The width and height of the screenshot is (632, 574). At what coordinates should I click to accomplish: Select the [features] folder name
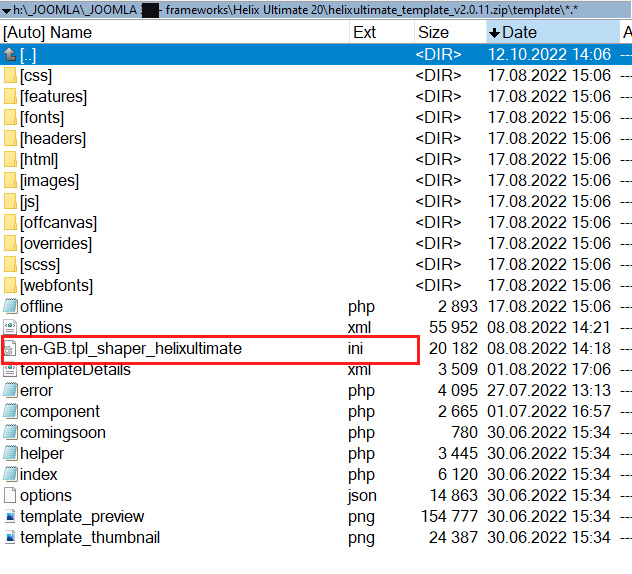[x=54, y=97]
